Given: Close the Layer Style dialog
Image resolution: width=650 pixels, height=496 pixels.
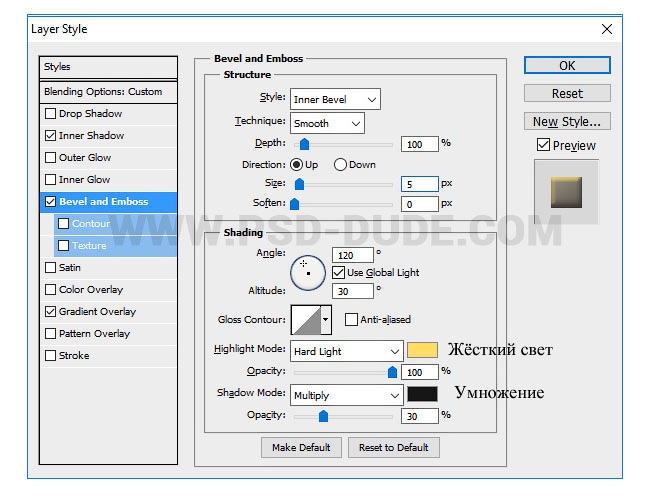Looking at the screenshot, I should click(606, 29).
